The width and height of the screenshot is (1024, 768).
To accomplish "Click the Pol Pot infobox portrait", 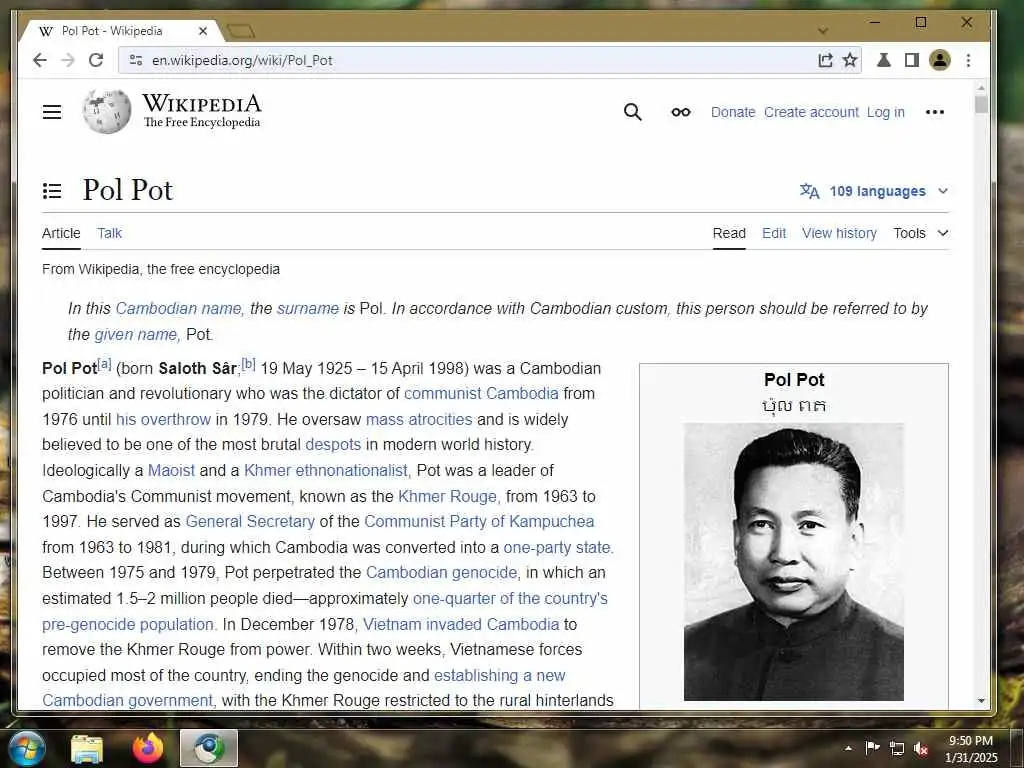I will pos(793,562).
